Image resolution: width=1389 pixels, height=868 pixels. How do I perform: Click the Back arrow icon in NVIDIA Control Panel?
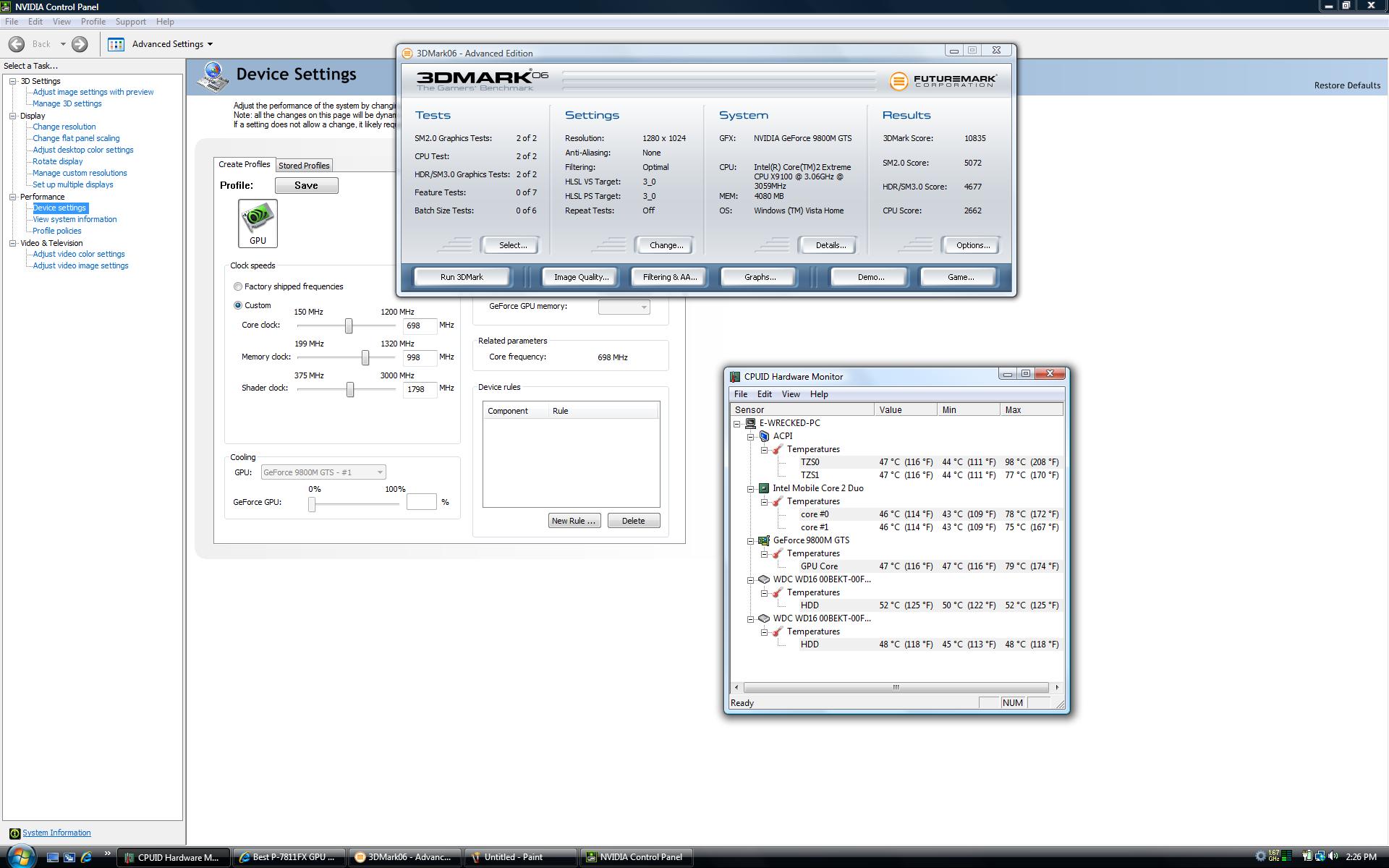point(17,44)
